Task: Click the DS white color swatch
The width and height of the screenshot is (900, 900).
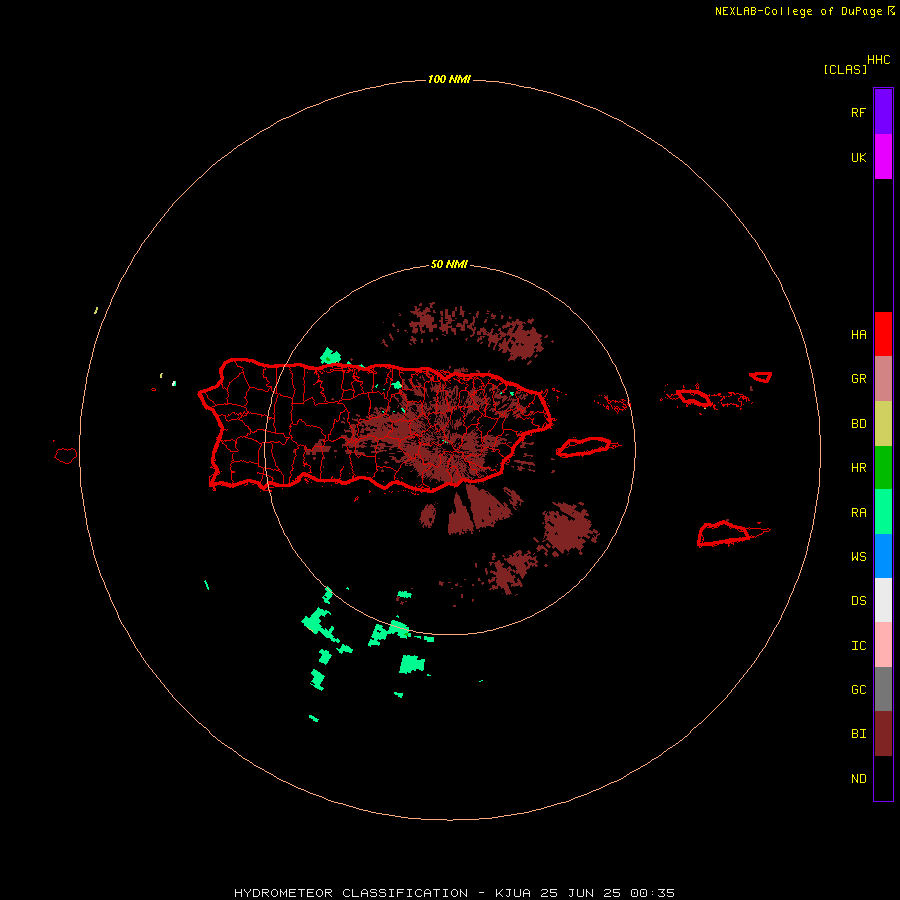Action: (x=883, y=600)
